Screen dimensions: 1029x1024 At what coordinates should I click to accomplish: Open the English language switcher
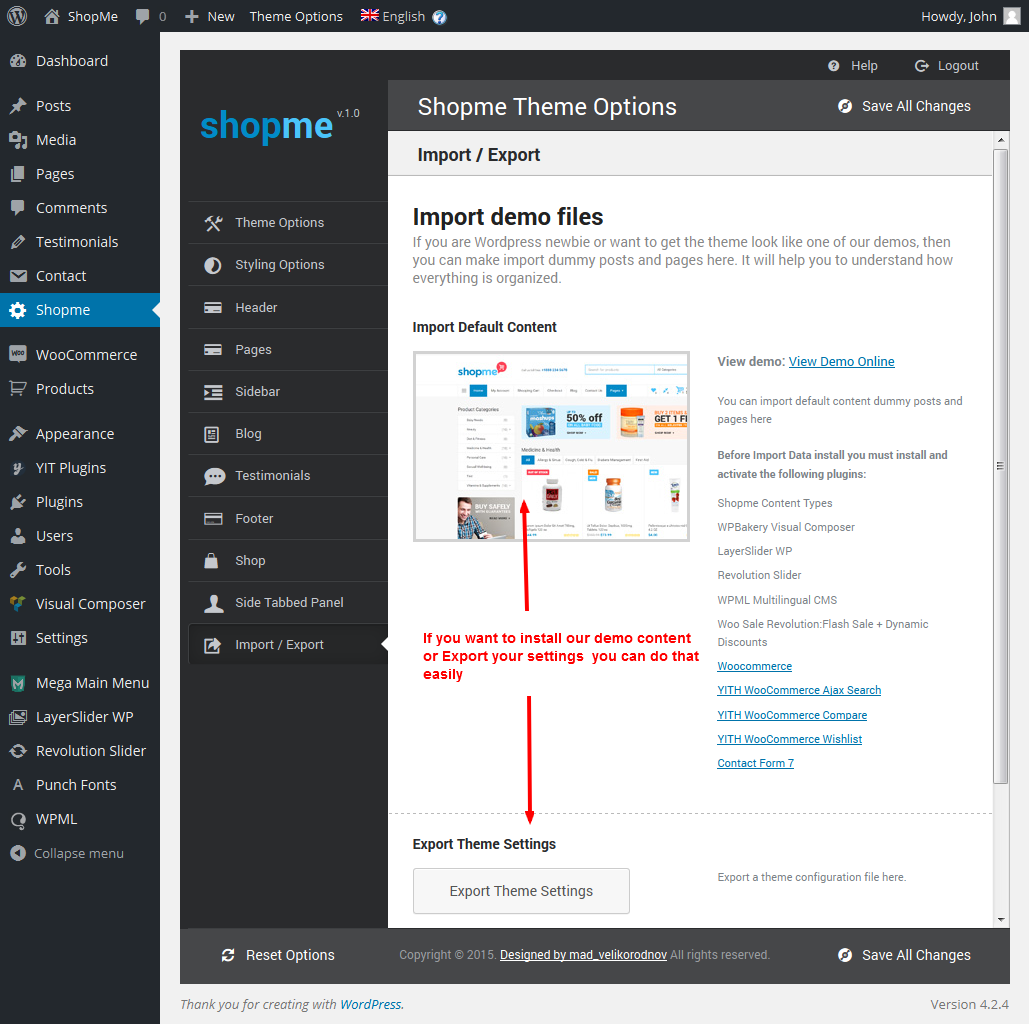tap(393, 16)
